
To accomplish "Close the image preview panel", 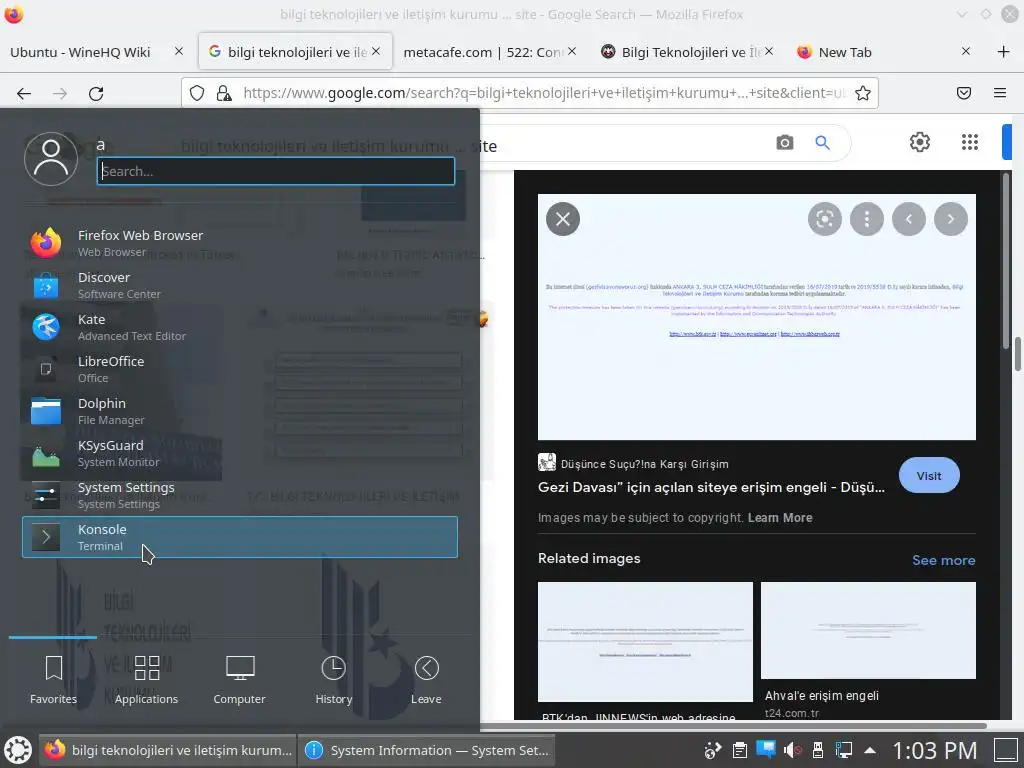I will [563, 219].
